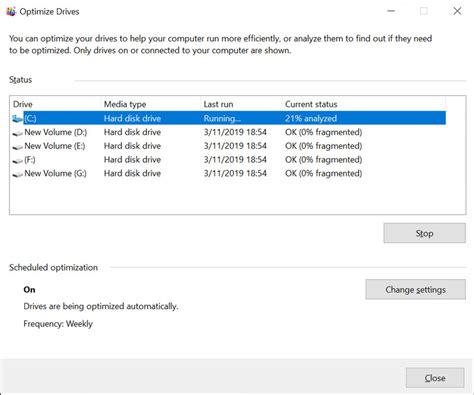The width and height of the screenshot is (474, 395).
Task: Stop the running analysis
Action: pos(424,233)
